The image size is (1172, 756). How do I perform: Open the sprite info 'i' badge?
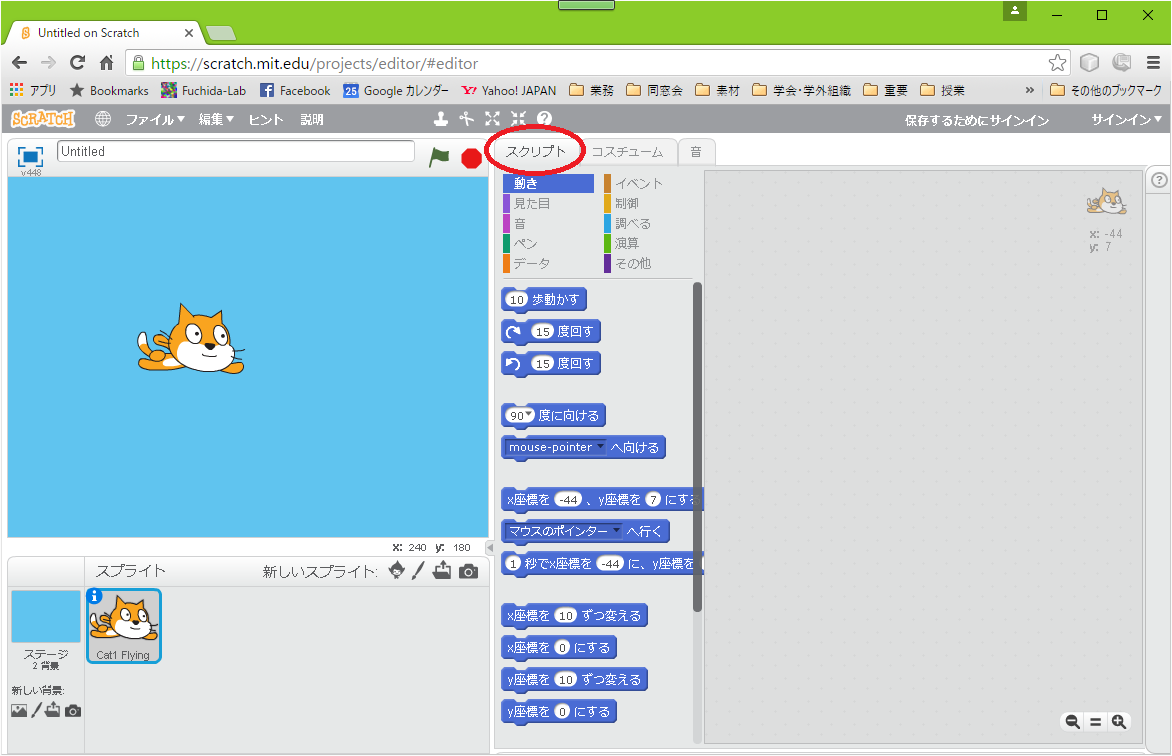(x=96, y=596)
